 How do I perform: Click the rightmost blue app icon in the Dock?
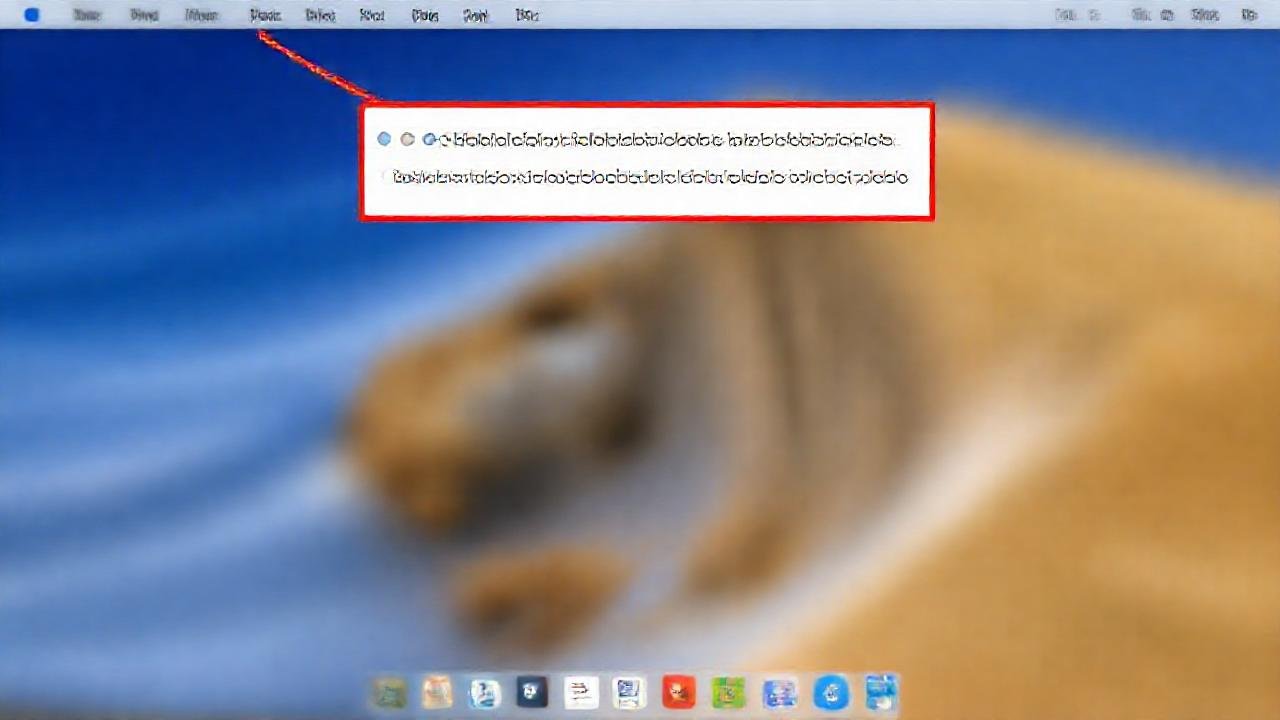click(882, 692)
